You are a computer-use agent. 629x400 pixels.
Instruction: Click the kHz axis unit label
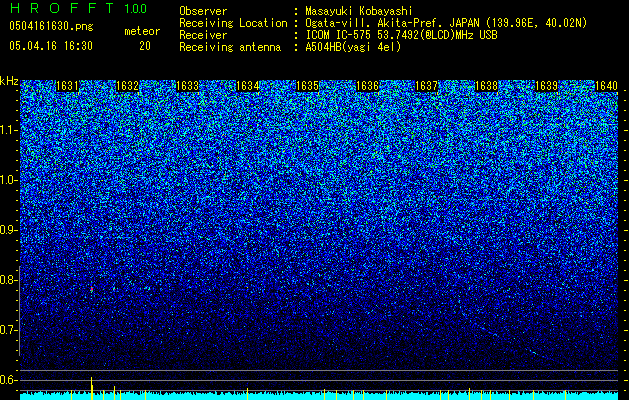tap(9, 81)
